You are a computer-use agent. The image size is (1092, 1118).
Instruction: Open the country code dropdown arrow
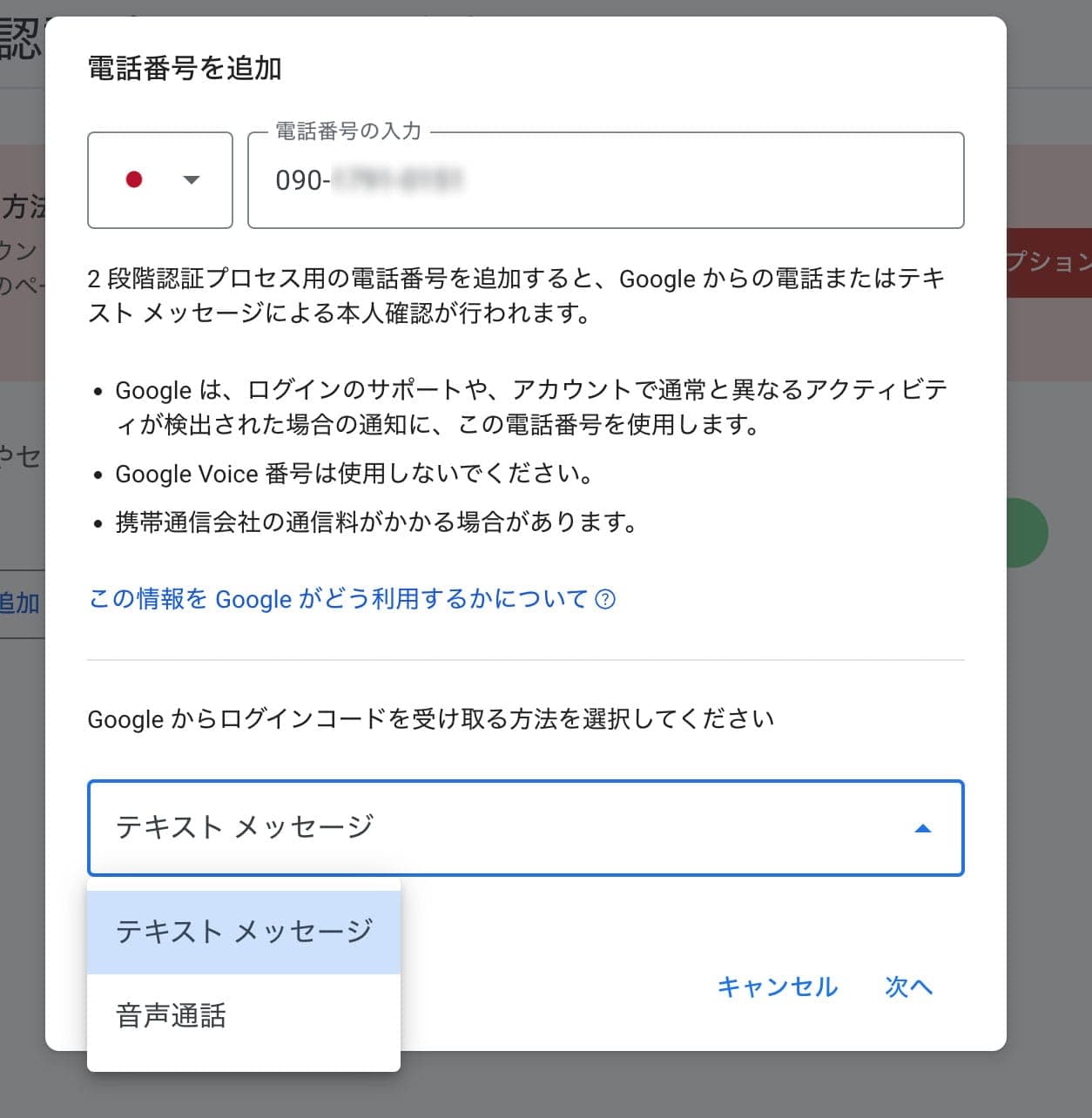(x=192, y=179)
